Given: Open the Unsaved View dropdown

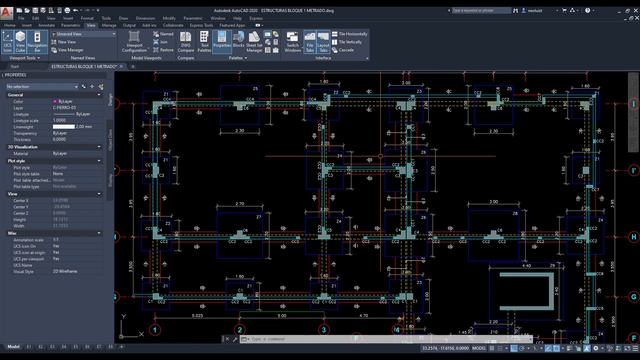Looking at the screenshot, I should (x=83, y=34).
